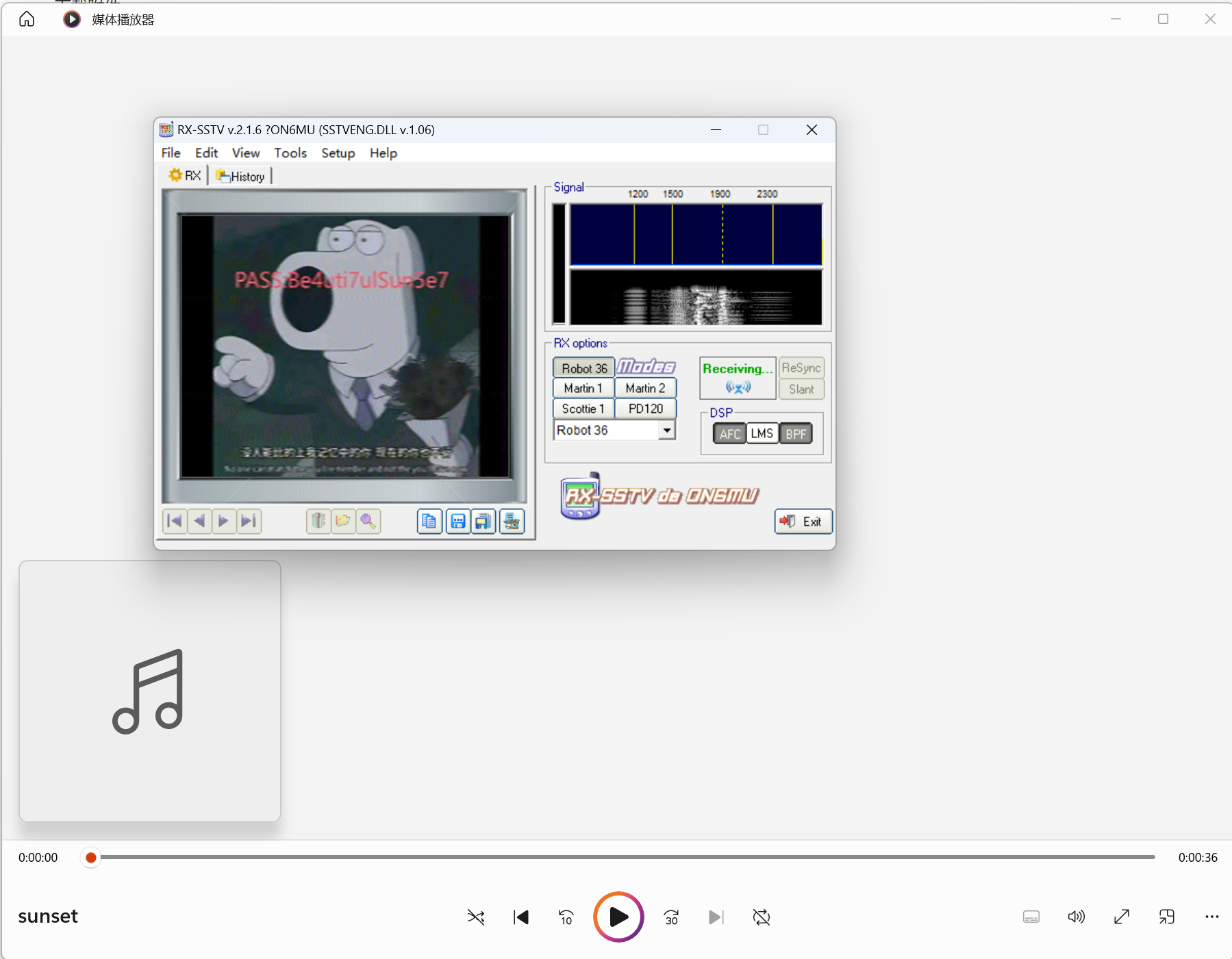Toggle the BPF DSP filter

click(x=796, y=434)
